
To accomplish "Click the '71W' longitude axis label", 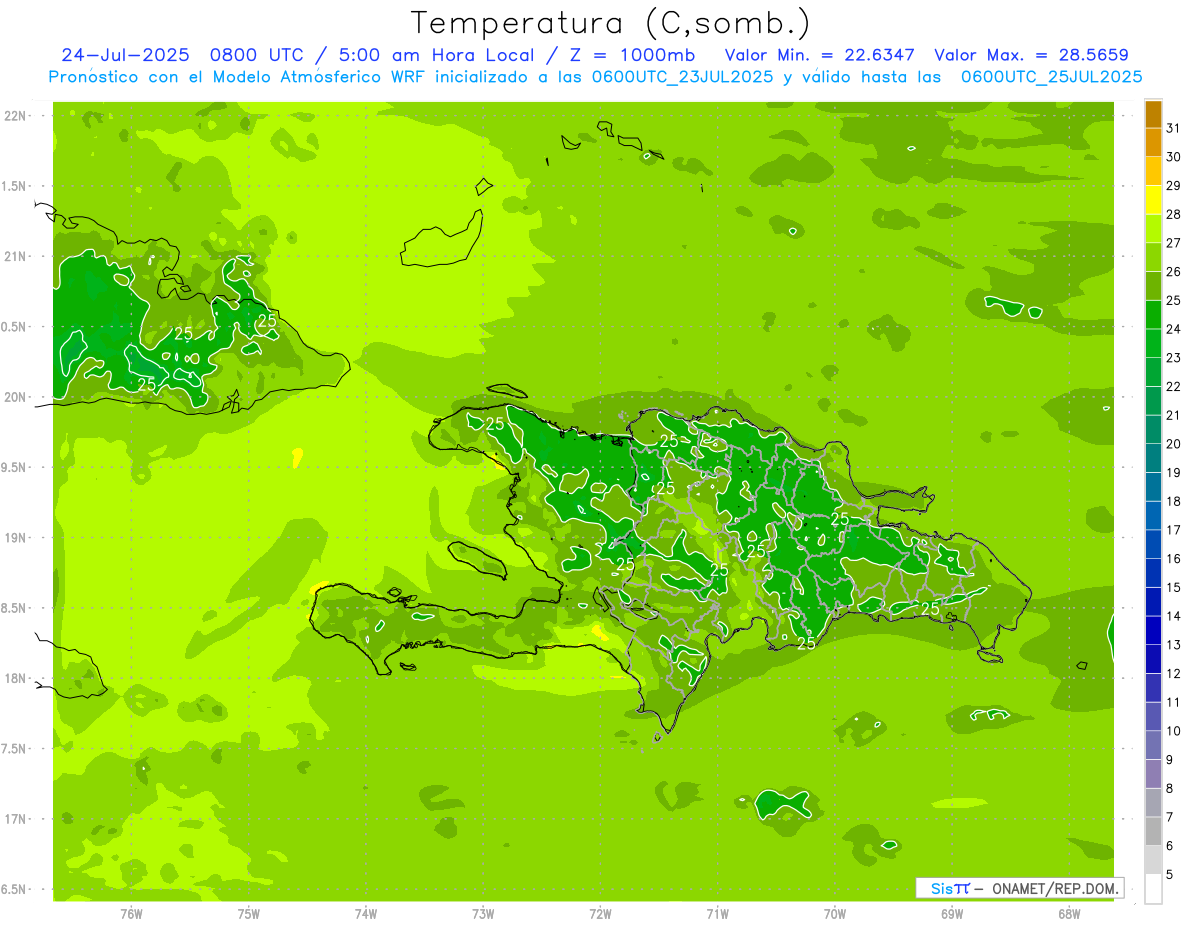I will click(717, 914).
